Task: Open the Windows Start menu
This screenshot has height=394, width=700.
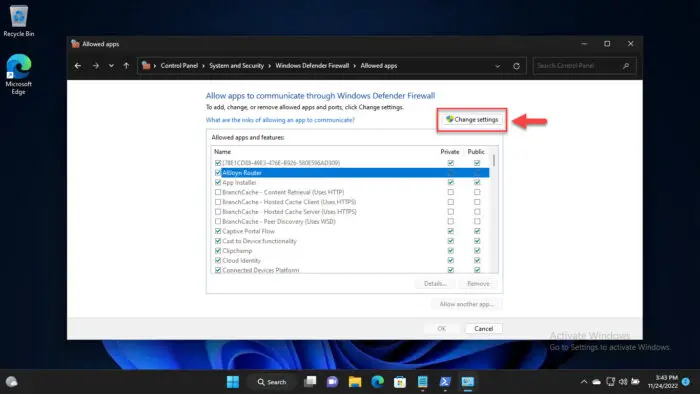Action: pos(233,382)
